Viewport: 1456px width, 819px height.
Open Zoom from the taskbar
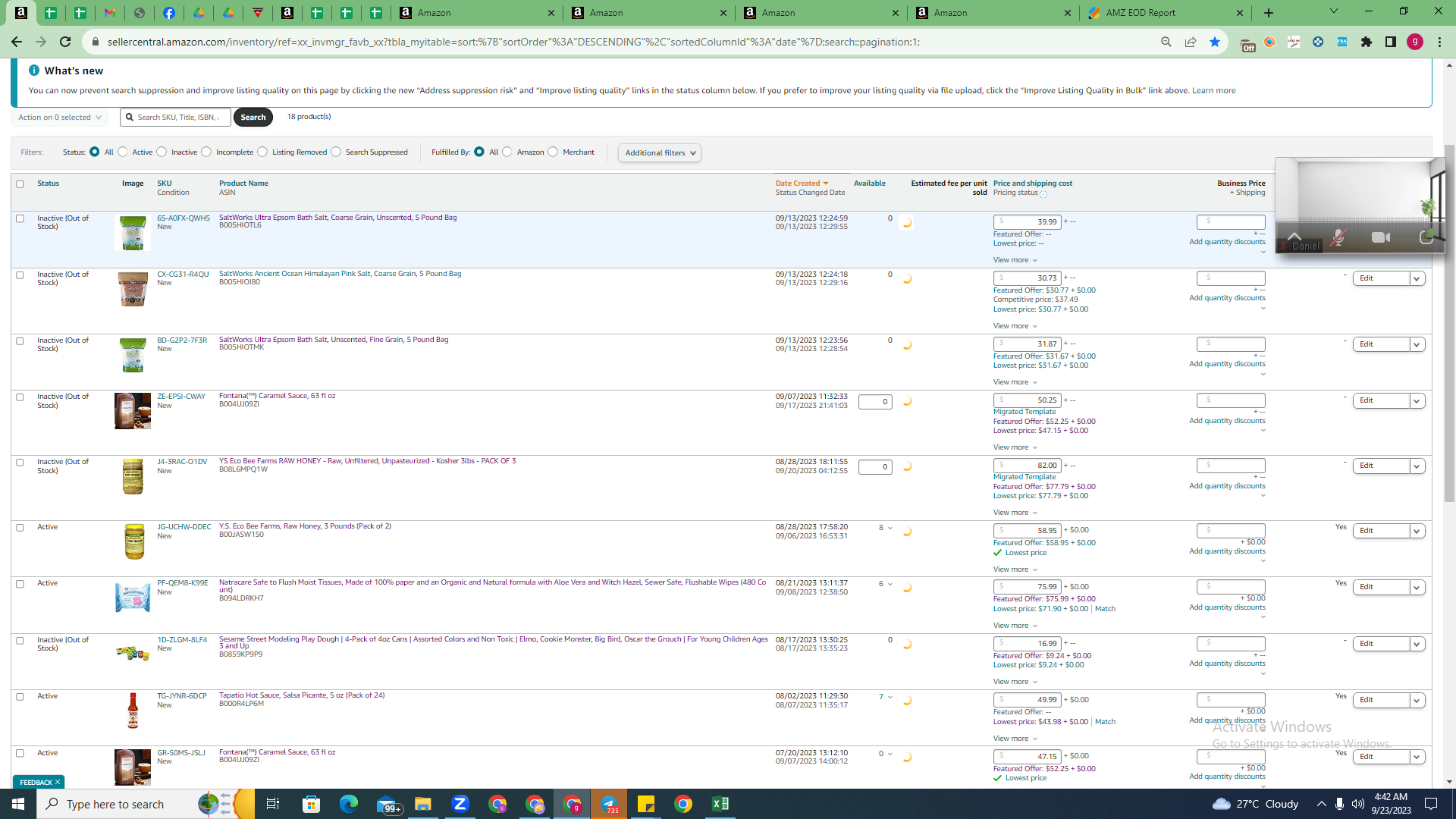460,804
